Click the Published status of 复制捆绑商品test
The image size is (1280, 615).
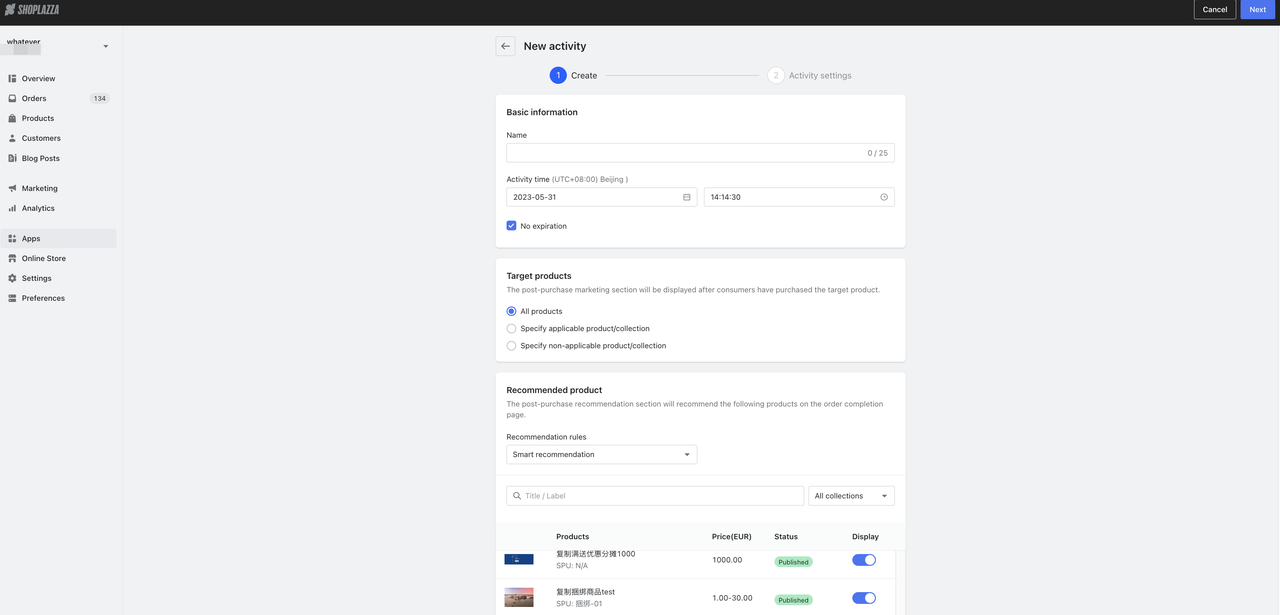pyautogui.click(x=793, y=600)
